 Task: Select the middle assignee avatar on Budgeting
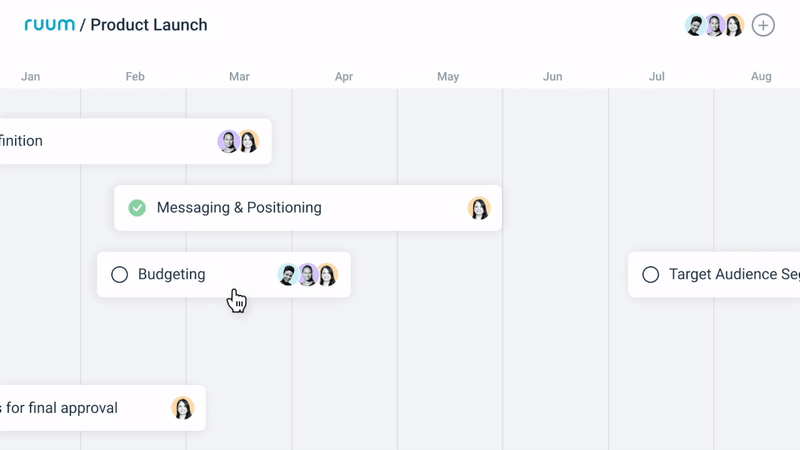308,275
